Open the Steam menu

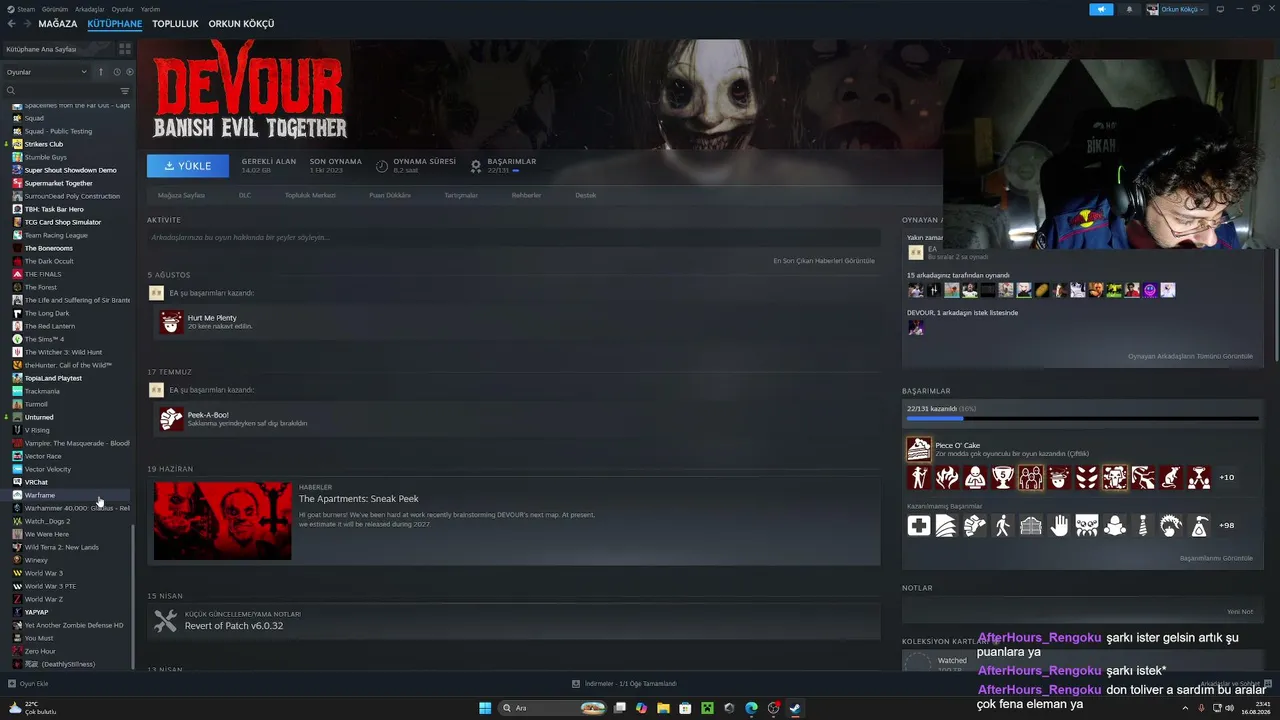click(x=26, y=9)
